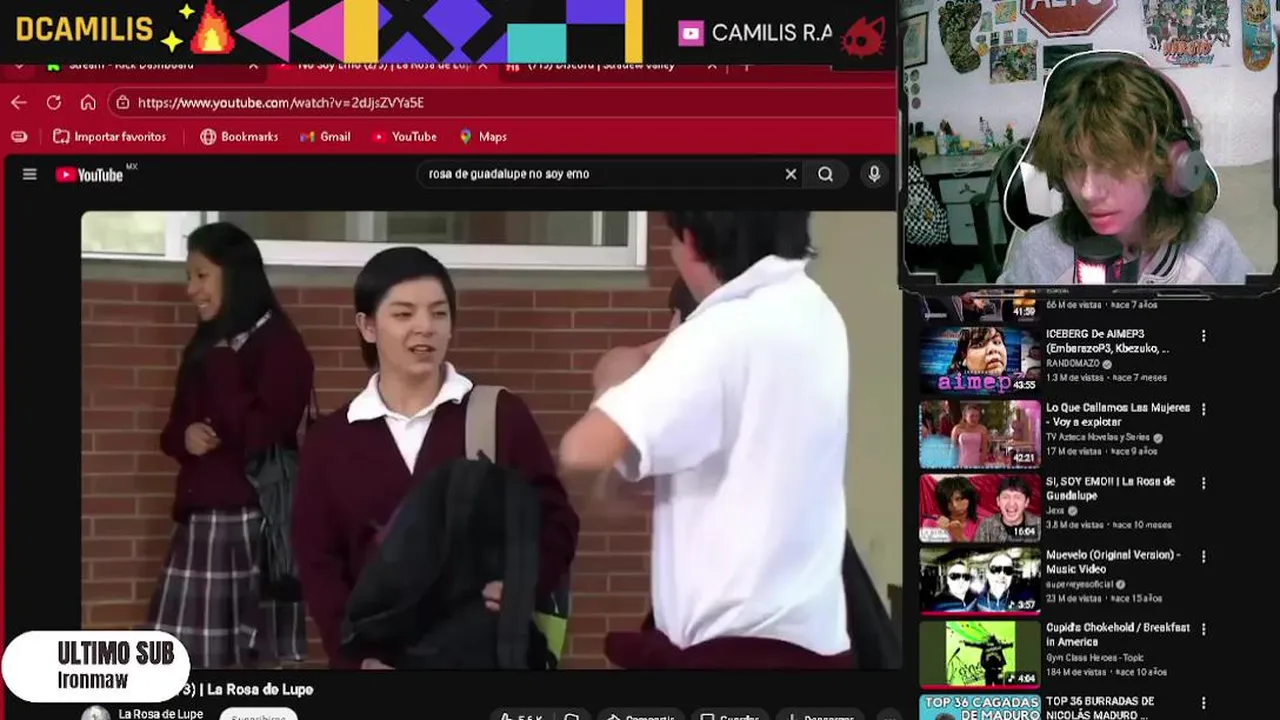Viewport: 1280px width, 720px height.
Task: Open a new browser tab with plus
Action: point(746,66)
